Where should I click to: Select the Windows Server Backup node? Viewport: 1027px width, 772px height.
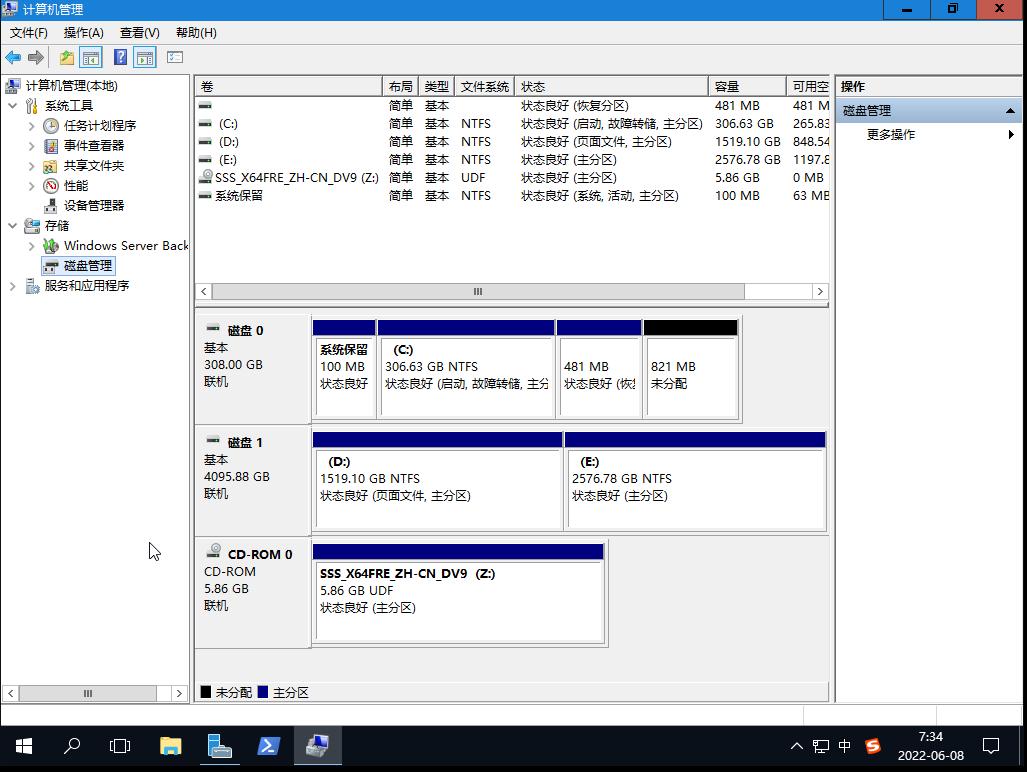(x=126, y=245)
